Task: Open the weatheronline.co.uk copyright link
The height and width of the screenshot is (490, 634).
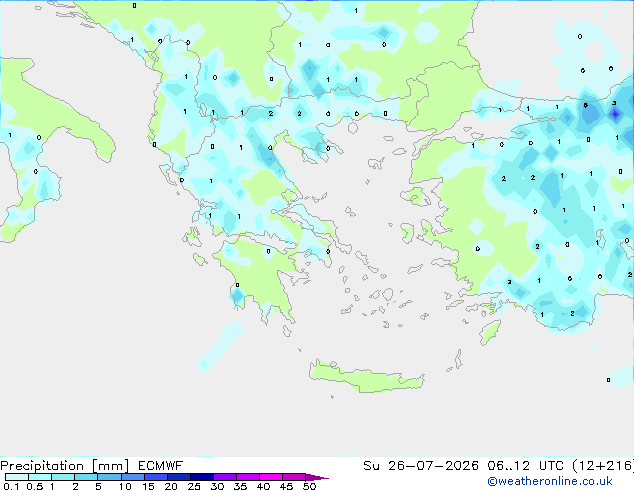Action: coord(550,481)
